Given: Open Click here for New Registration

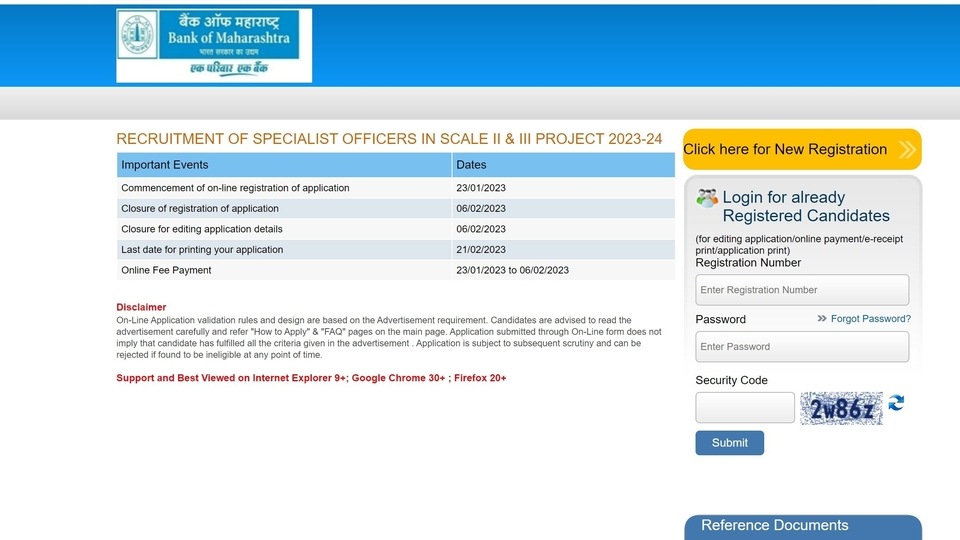Looking at the screenshot, I should pos(802,149).
